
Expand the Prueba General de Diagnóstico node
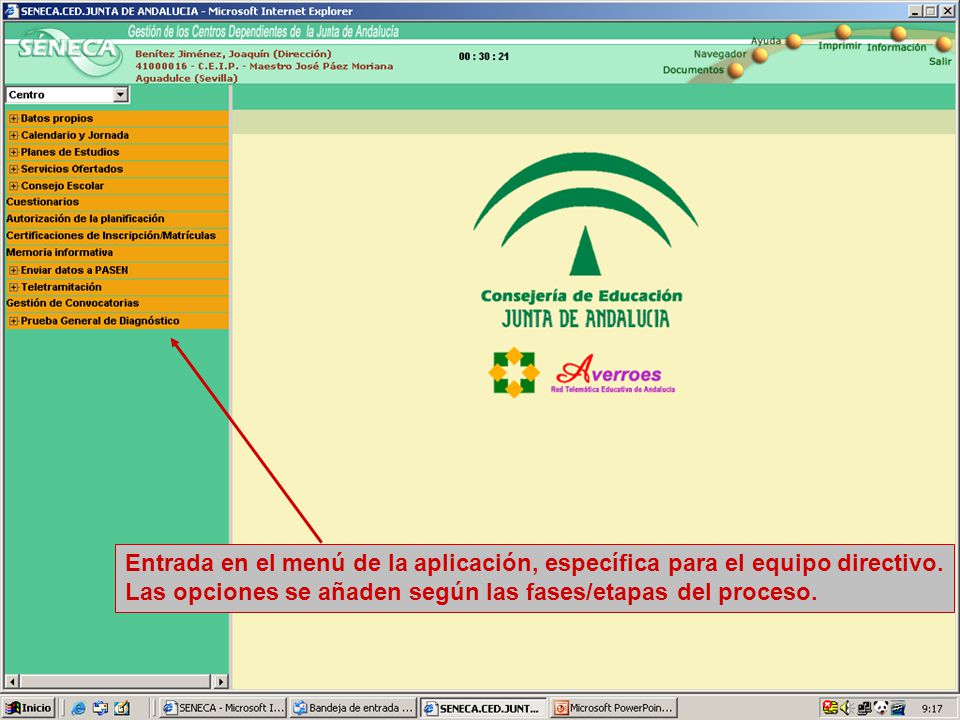click(x=13, y=321)
